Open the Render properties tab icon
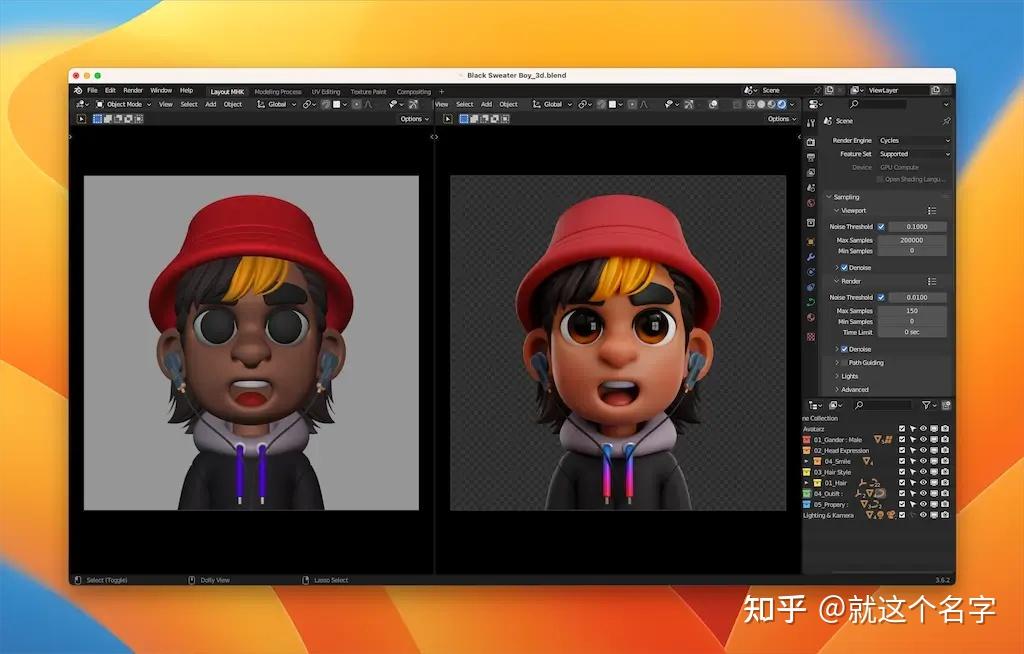This screenshot has height=654, width=1024. (810, 144)
